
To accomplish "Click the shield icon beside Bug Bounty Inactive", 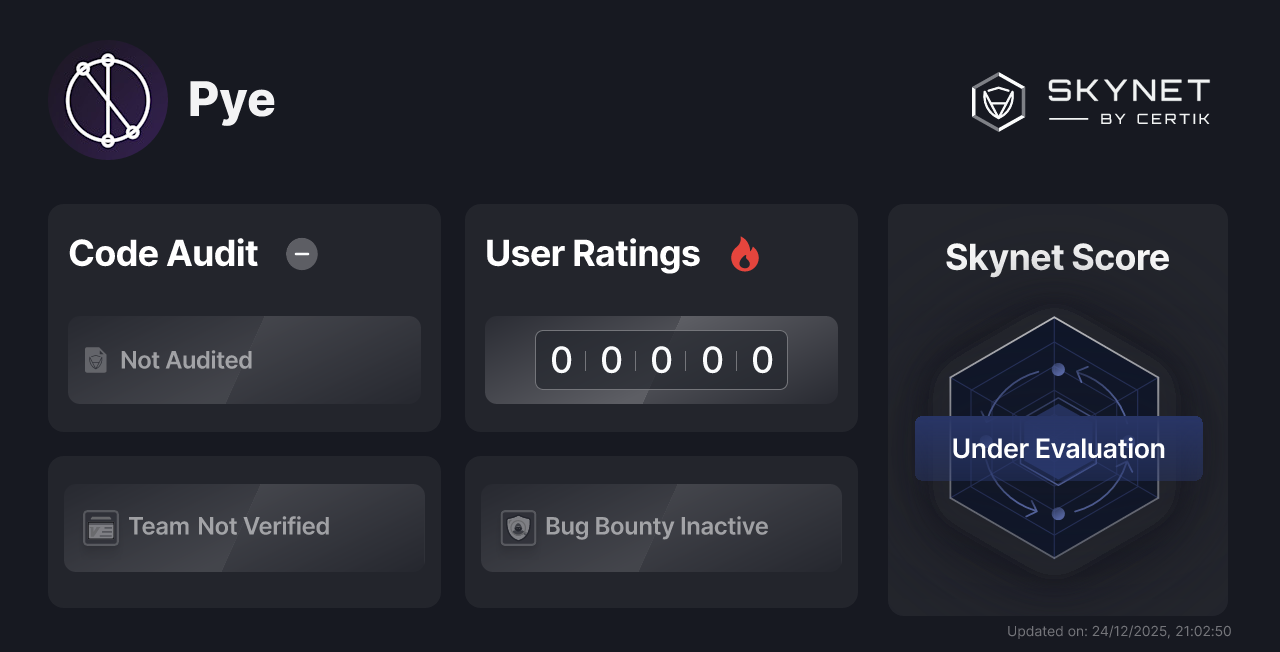I will 517,527.
